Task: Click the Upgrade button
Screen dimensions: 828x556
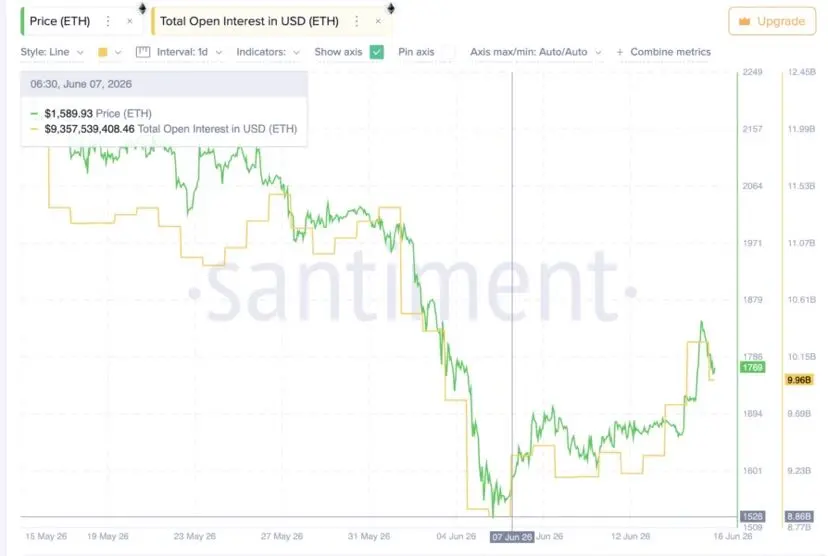Action: pos(772,21)
